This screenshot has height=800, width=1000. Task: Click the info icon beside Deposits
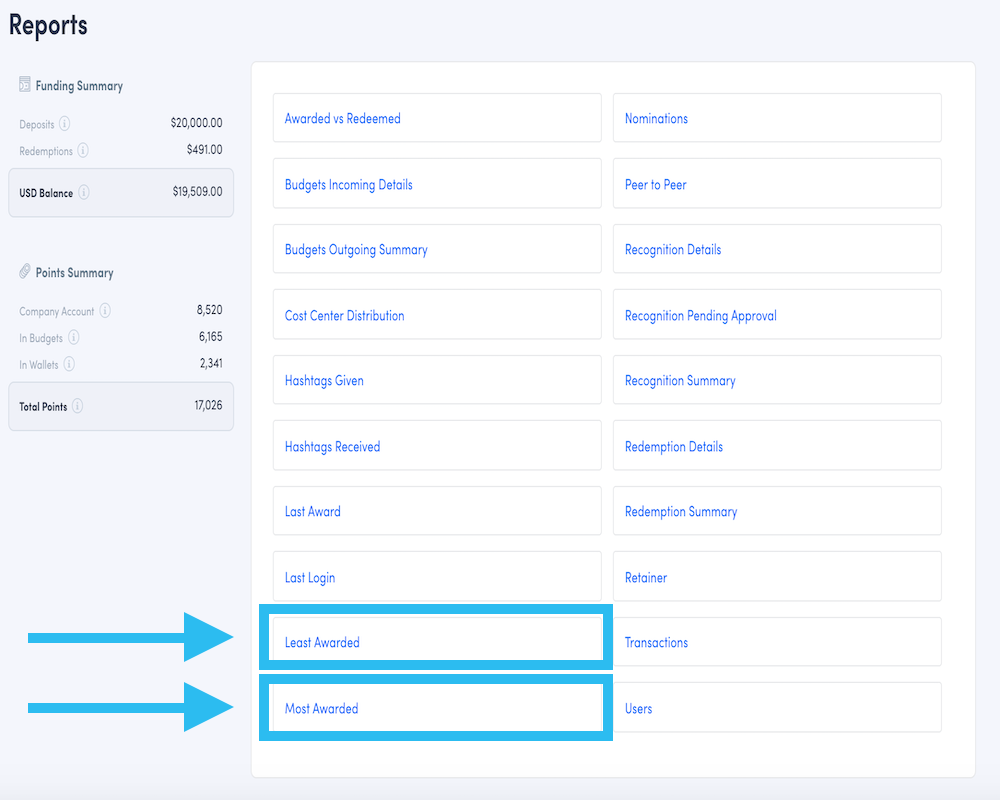[x=66, y=124]
